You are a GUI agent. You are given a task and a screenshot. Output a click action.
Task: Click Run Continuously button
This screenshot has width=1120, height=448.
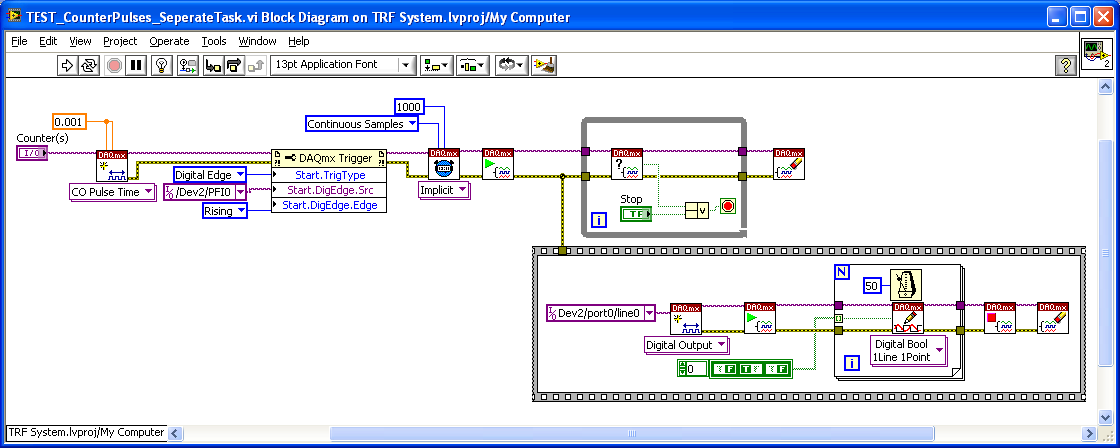[89, 65]
